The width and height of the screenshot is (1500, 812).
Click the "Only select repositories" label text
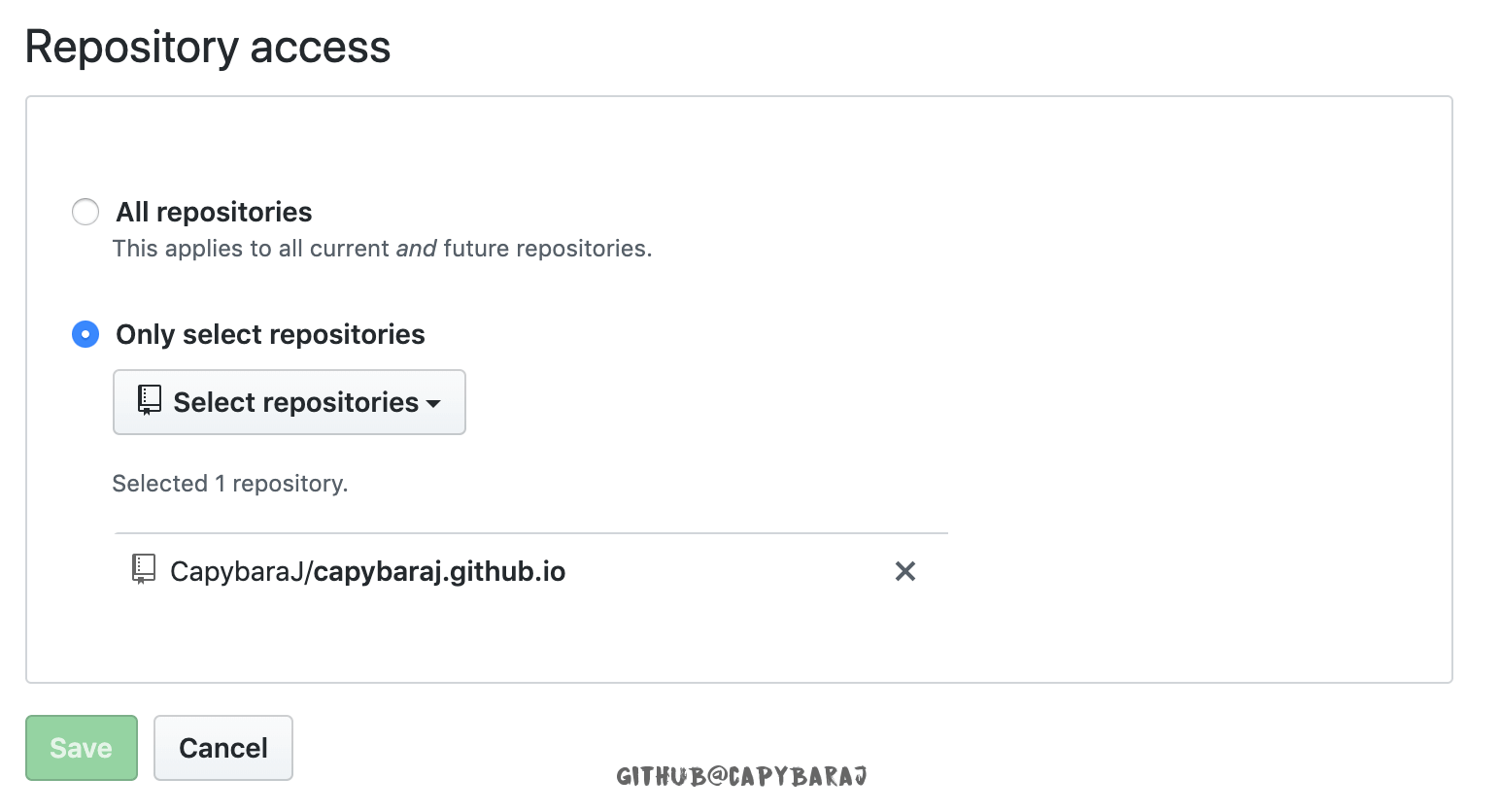pyautogui.click(x=270, y=335)
